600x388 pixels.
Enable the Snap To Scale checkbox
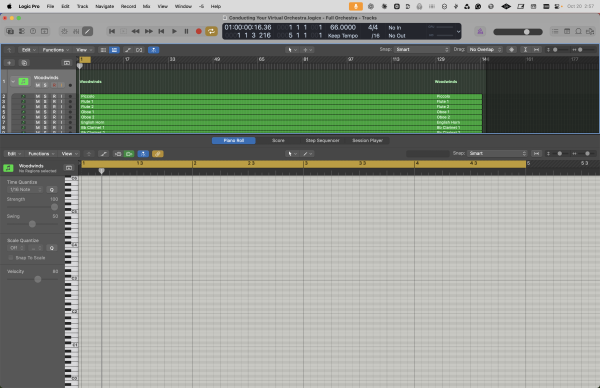click(11, 258)
